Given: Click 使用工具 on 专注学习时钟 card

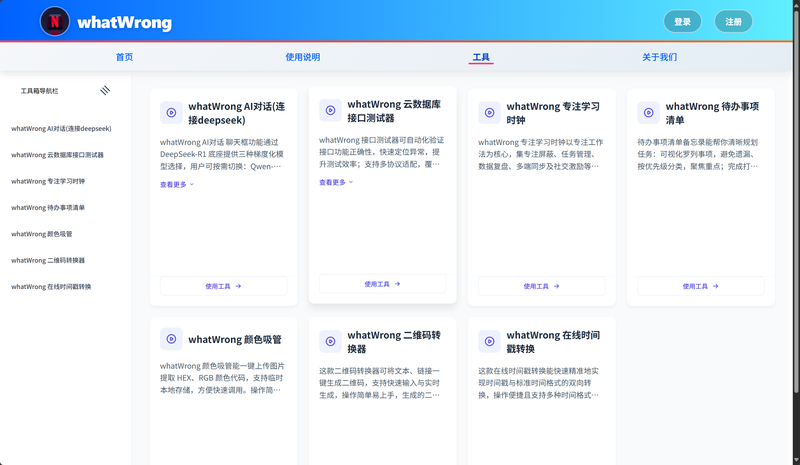Looking at the screenshot, I should click(x=542, y=286).
